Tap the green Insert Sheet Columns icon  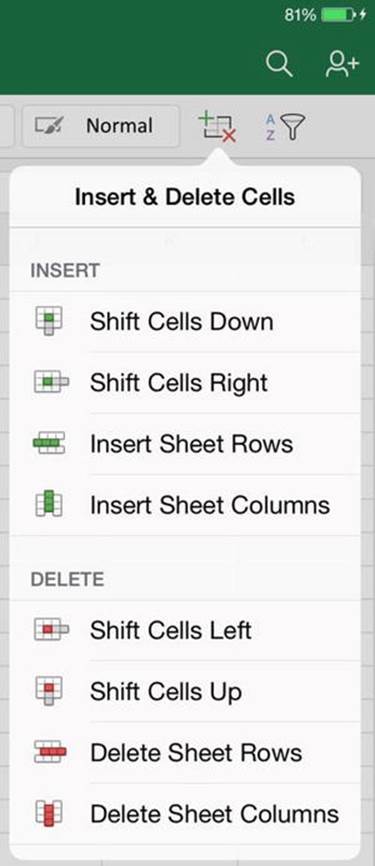point(49,504)
